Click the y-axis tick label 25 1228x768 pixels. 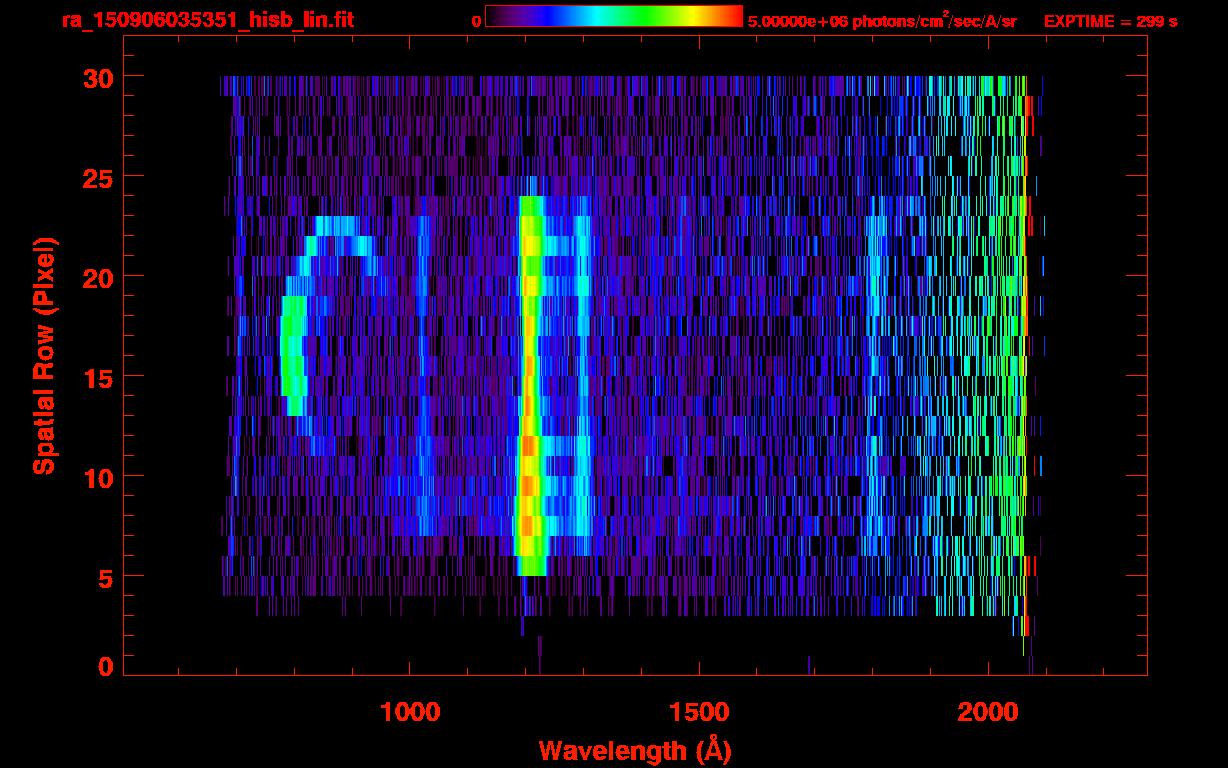point(96,177)
